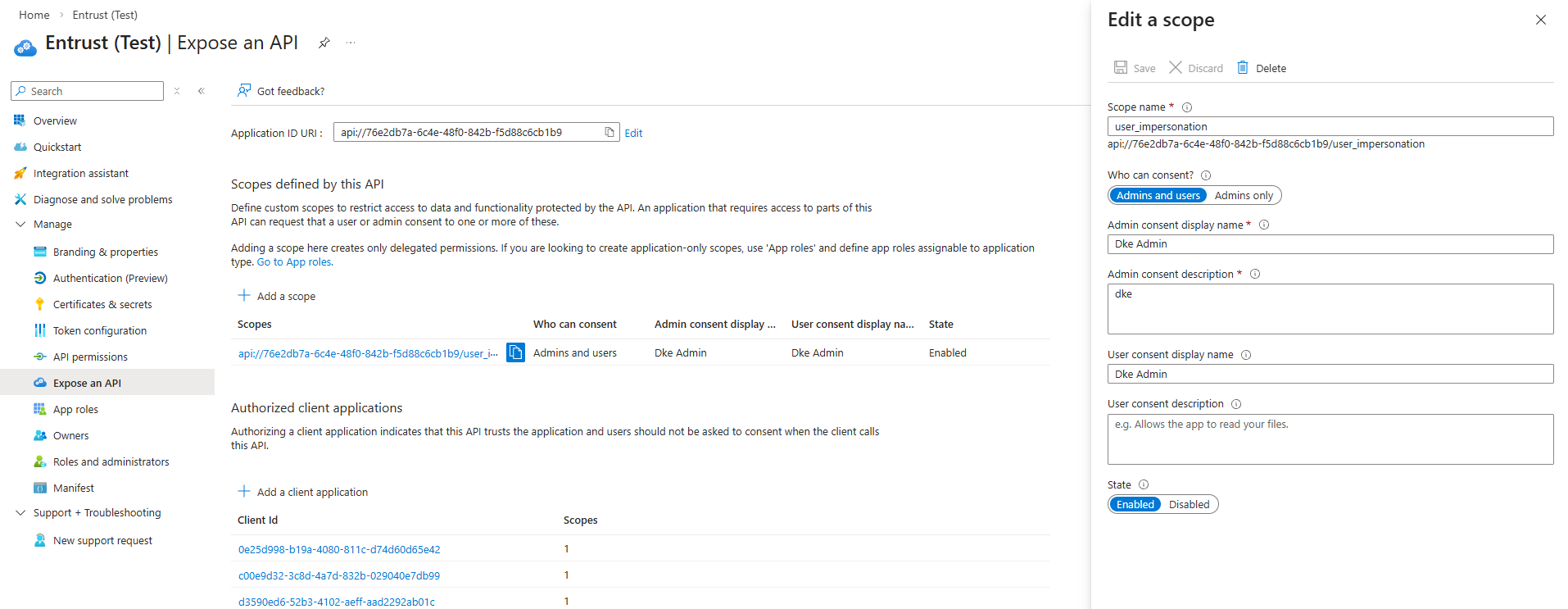Select Admins only consent option
The image size is (1568, 609).
(x=1243, y=195)
